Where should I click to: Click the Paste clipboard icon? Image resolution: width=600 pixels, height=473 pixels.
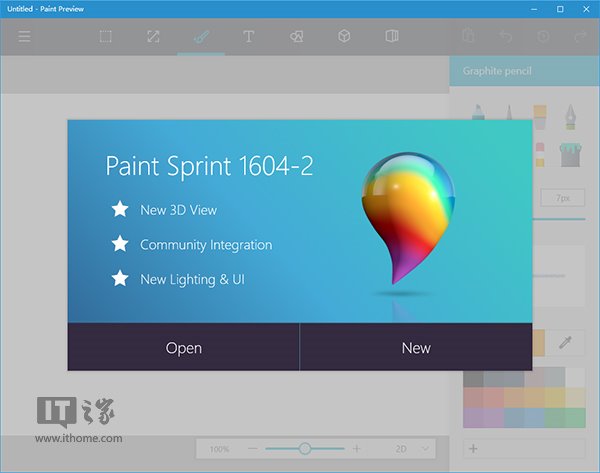click(x=468, y=36)
